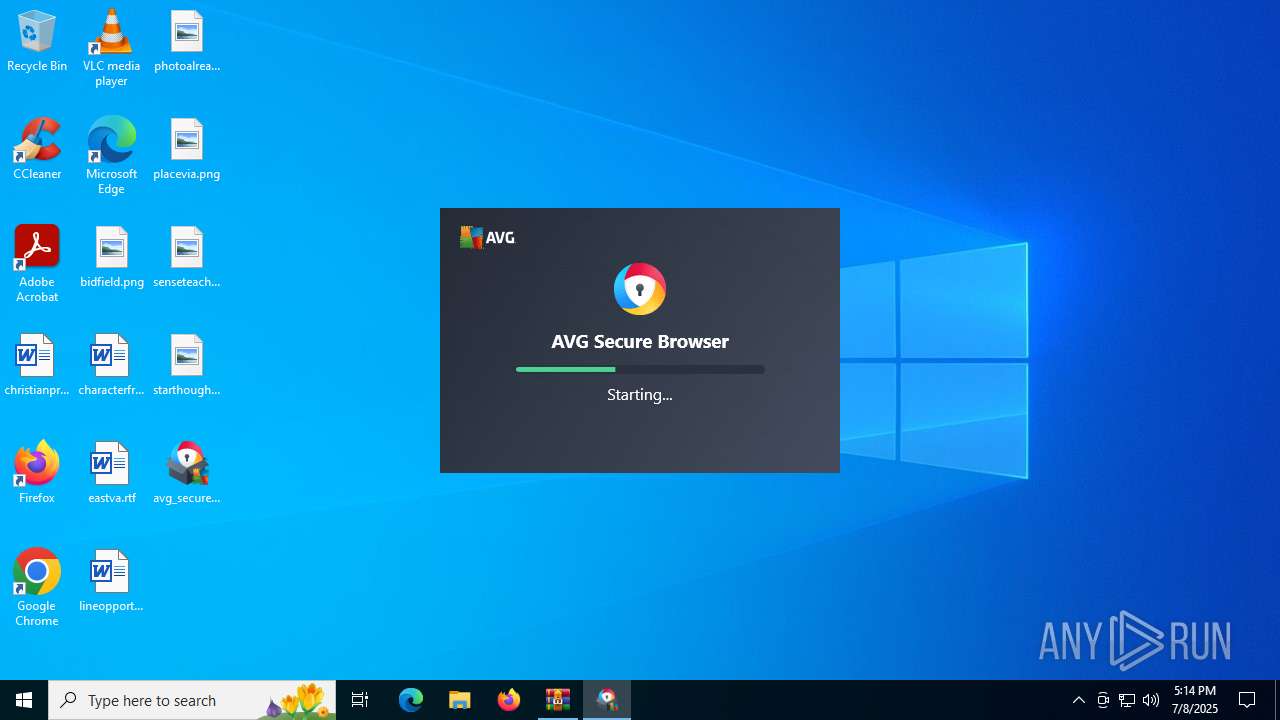Select lineopport... Word document
1280x720 pixels.
pos(111,582)
